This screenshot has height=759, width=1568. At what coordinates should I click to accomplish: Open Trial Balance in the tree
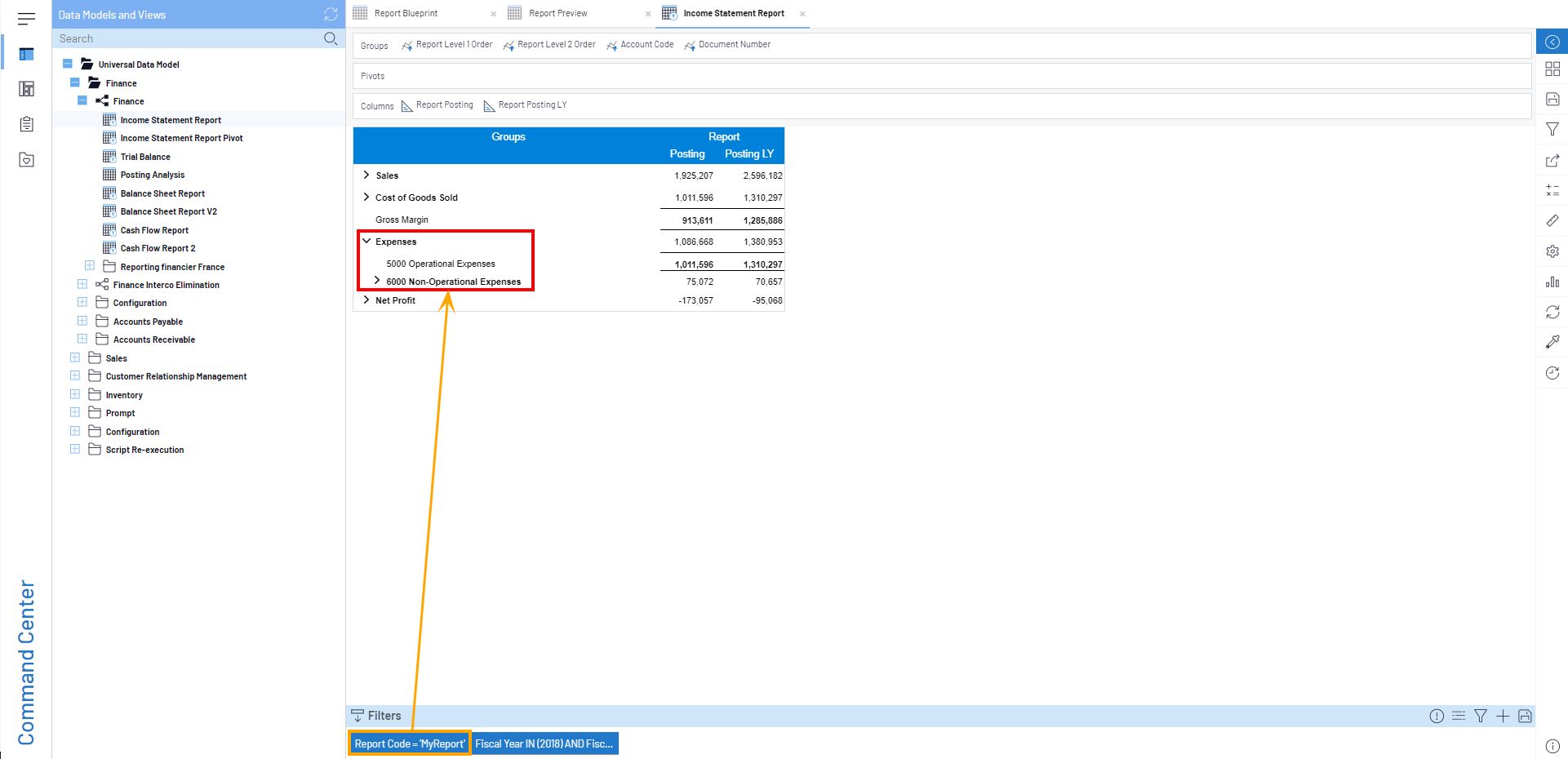145,157
